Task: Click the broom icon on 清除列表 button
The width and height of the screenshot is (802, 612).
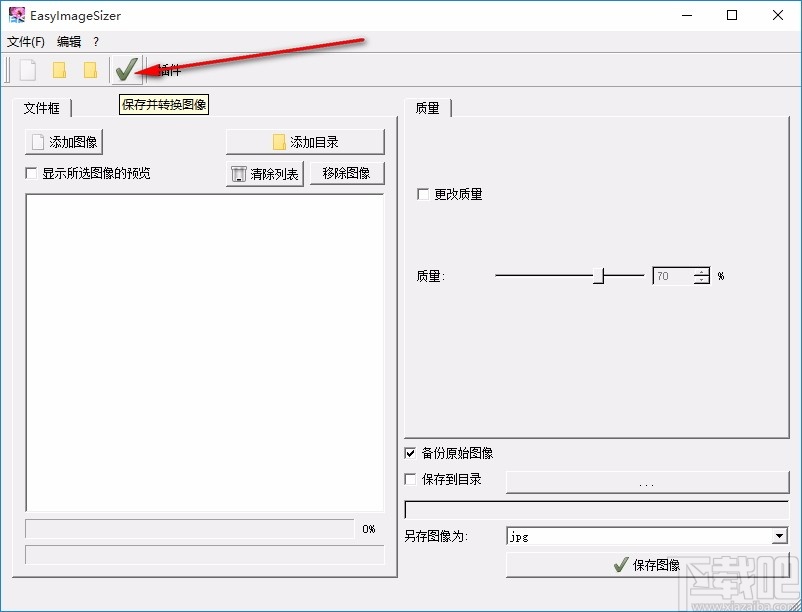Action: [240, 172]
